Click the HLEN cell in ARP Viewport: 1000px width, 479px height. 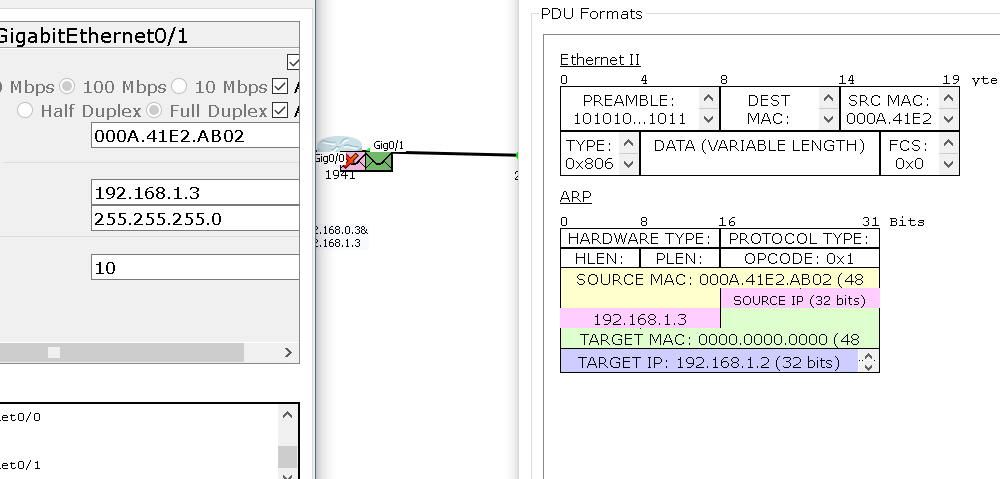tap(599, 258)
